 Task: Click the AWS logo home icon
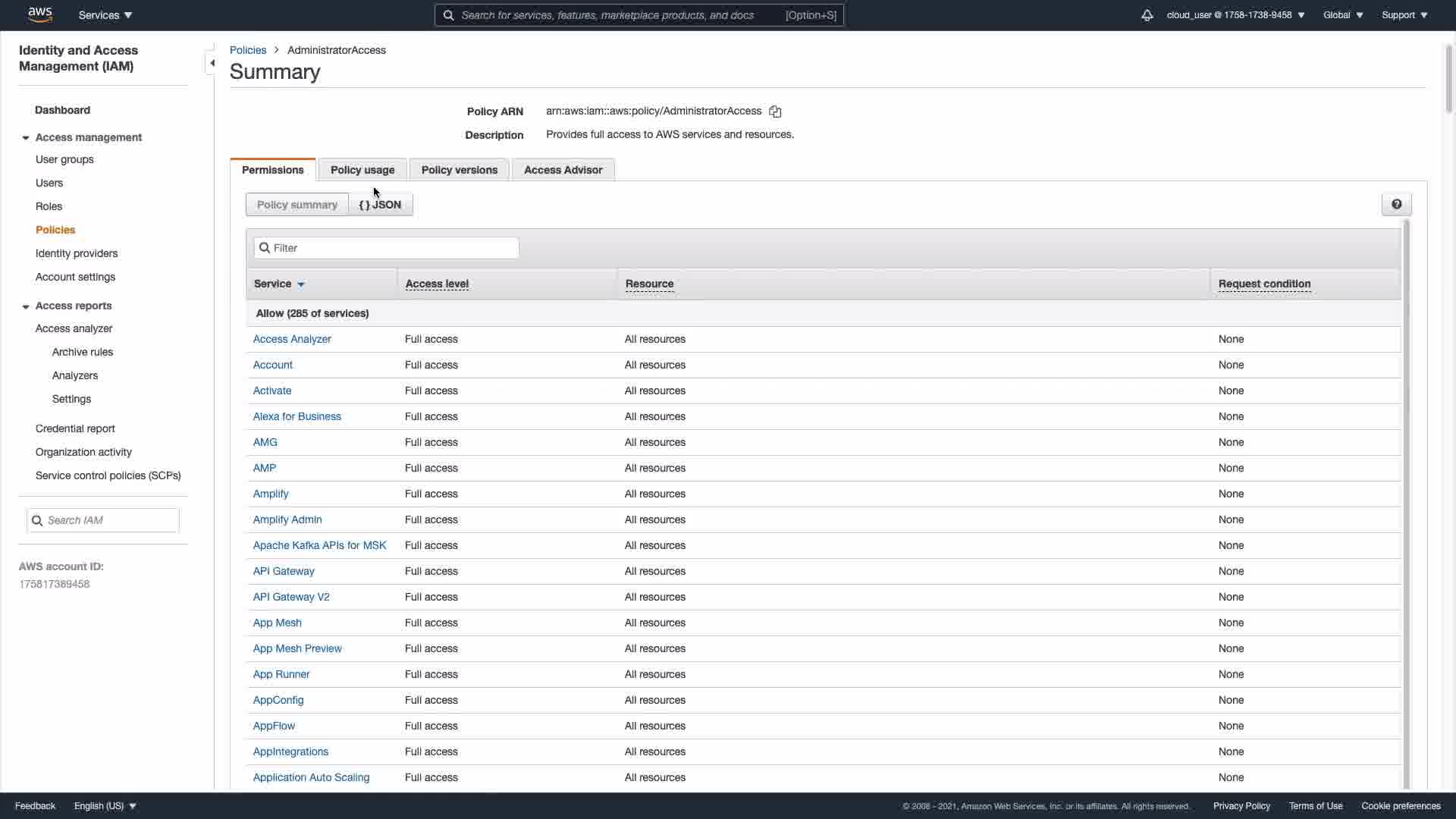39,14
